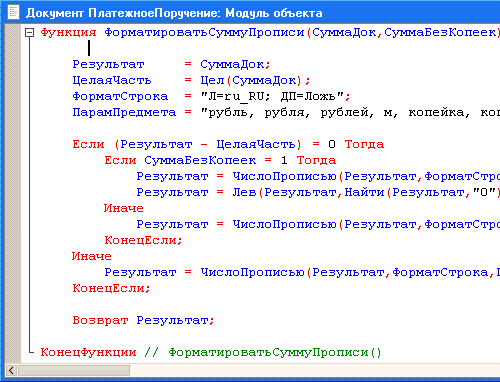
Task: Click the variable 'ЦелаяЧасть' in its assignment line
Action: click(112, 80)
